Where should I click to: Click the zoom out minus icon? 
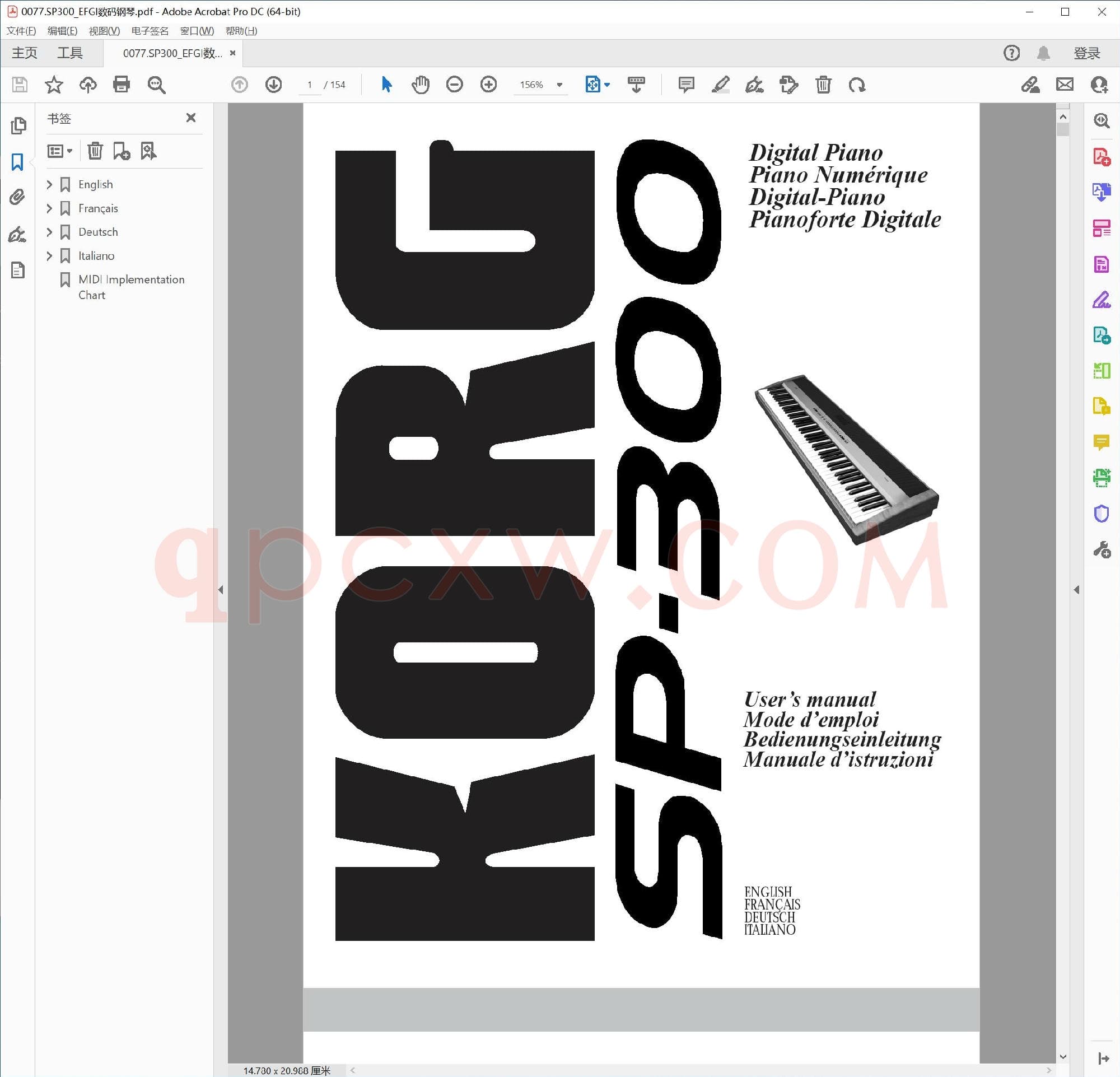point(454,85)
